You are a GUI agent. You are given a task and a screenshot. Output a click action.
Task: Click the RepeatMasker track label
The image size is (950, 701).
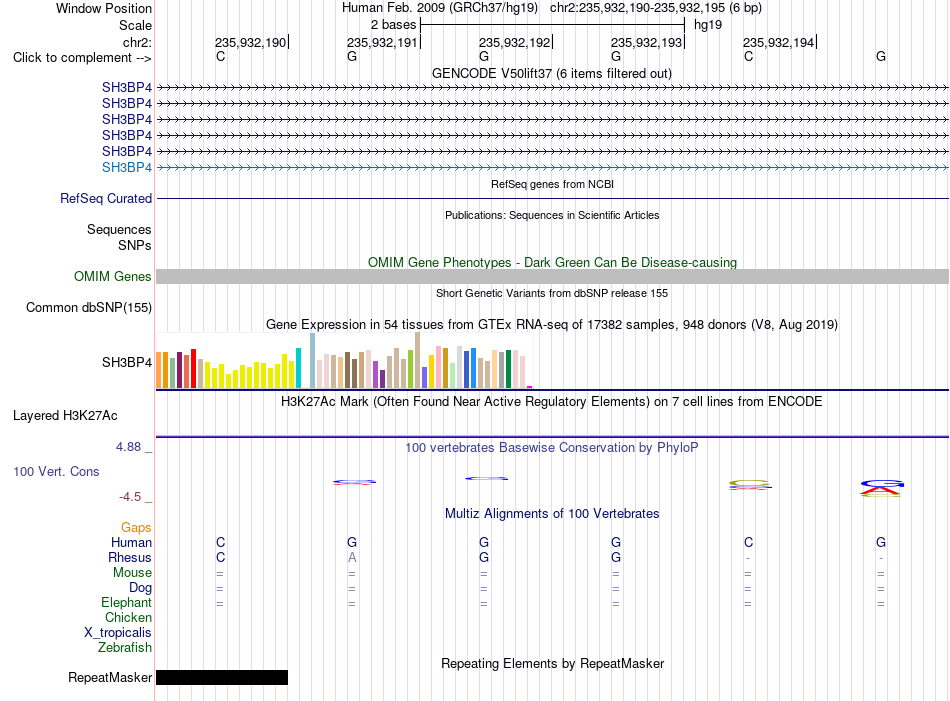110,677
